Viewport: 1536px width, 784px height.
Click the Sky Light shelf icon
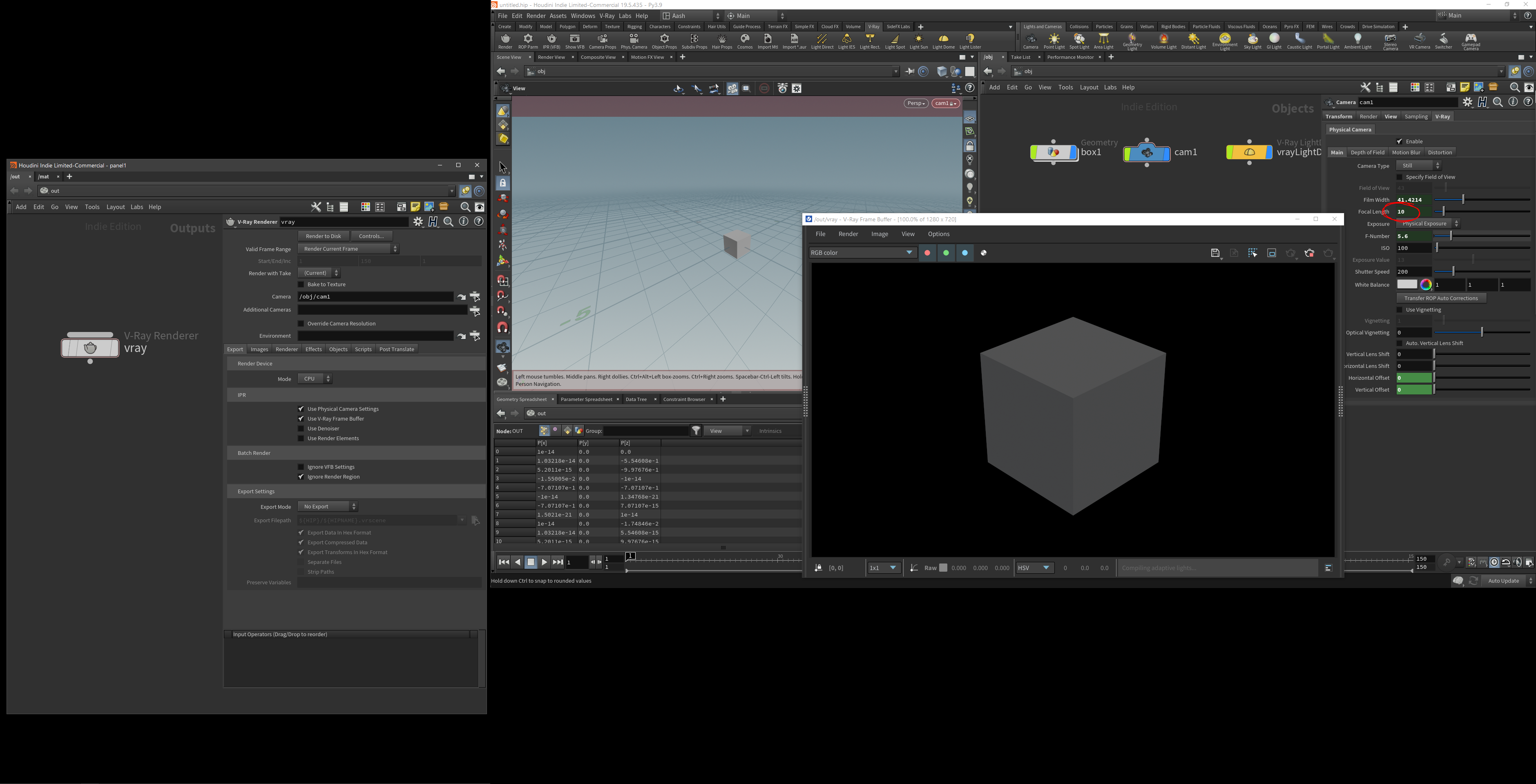(1252, 41)
